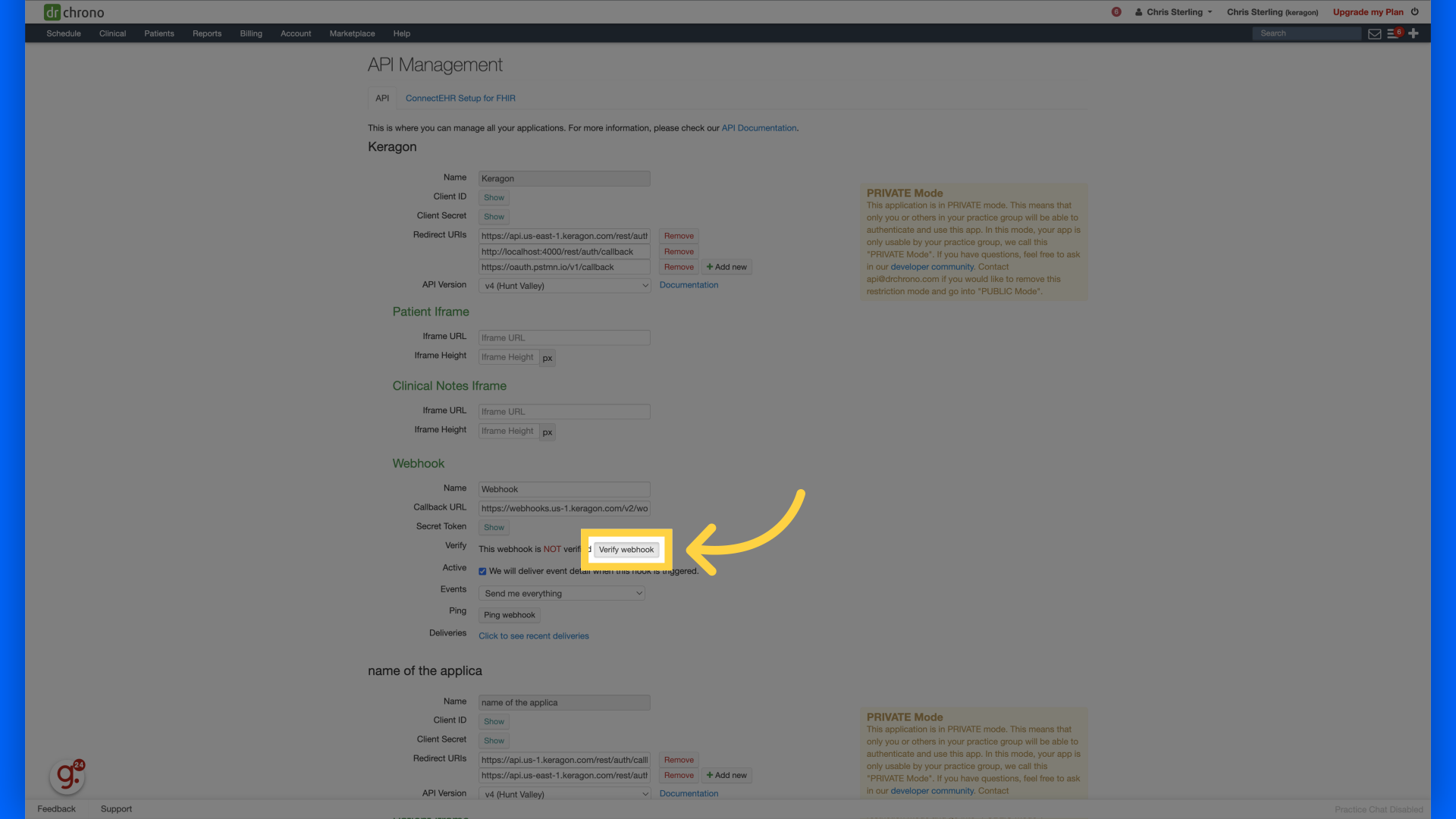
Task: Open the Keragon API Version dropdown
Action: point(564,285)
